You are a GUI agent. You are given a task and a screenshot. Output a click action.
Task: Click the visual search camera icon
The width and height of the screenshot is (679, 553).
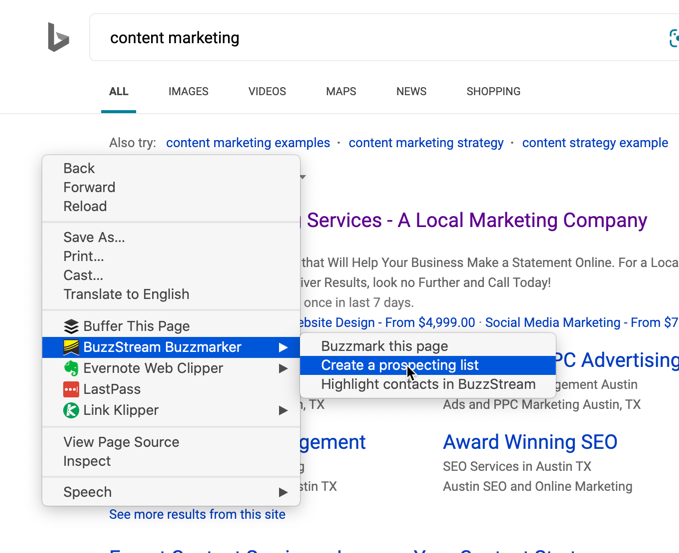pyautogui.click(x=674, y=38)
